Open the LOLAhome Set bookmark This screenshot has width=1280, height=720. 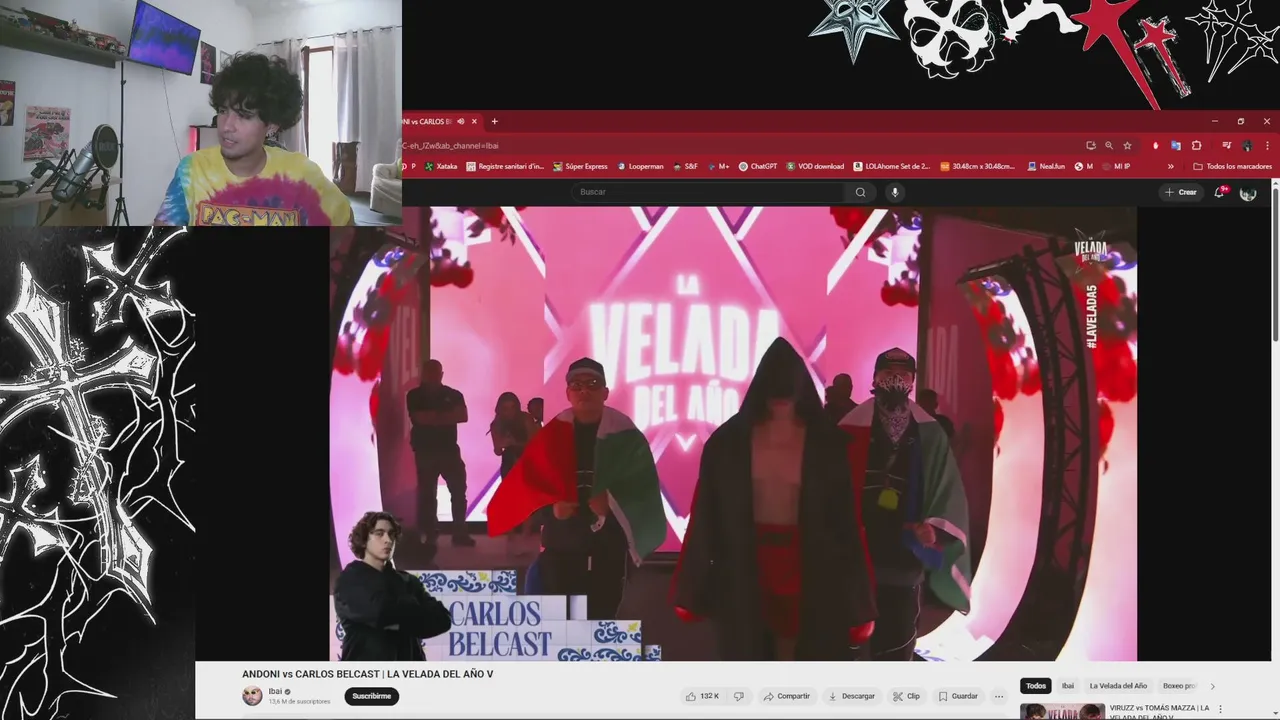891,166
